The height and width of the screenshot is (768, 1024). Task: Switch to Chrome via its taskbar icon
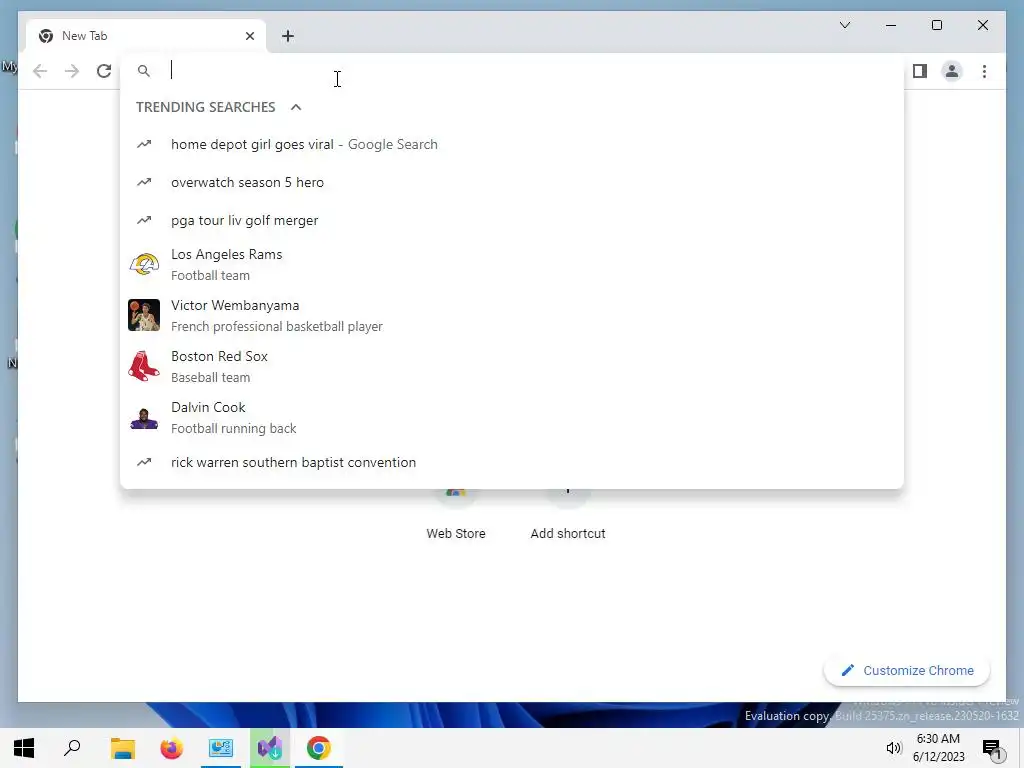(x=319, y=748)
